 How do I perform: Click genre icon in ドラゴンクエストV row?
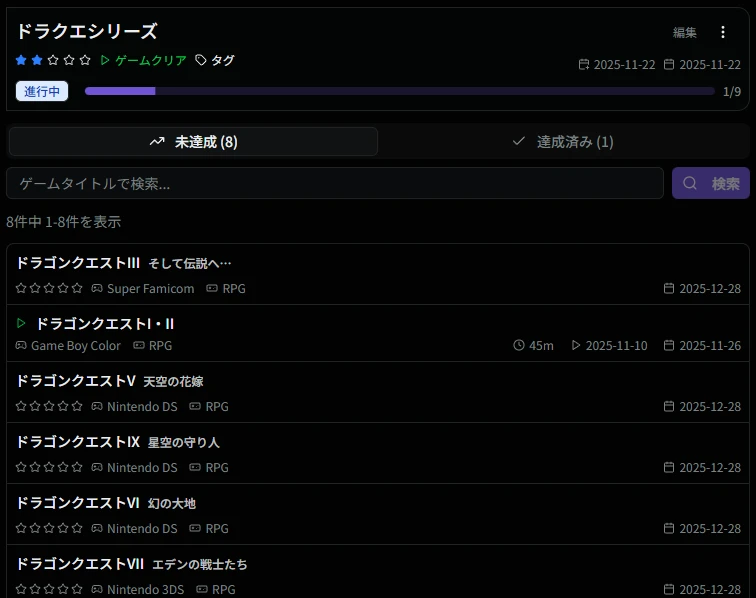tap(195, 407)
